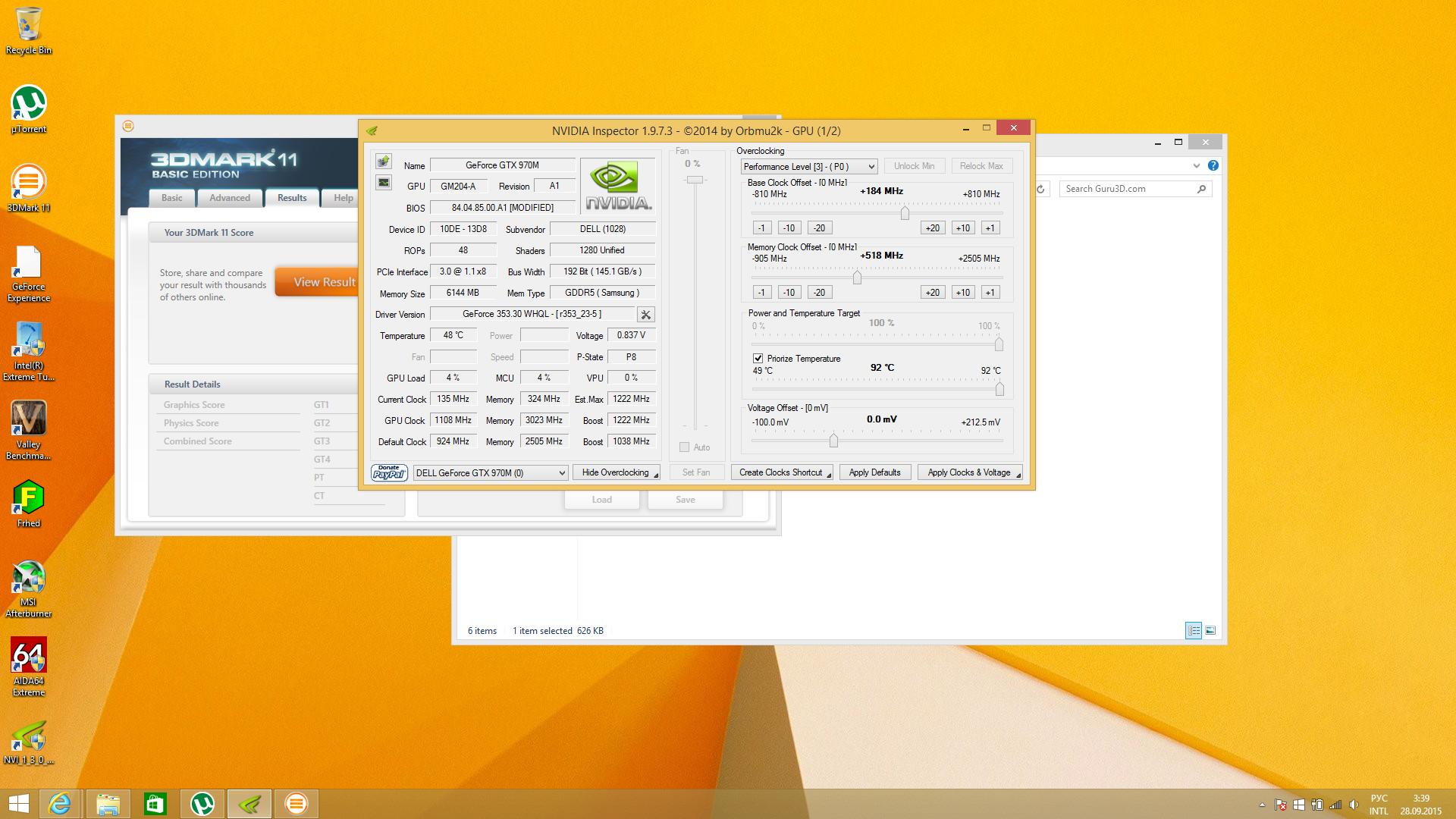1456x819 pixels.
Task: Click base clock -10 step button
Action: point(789,227)
